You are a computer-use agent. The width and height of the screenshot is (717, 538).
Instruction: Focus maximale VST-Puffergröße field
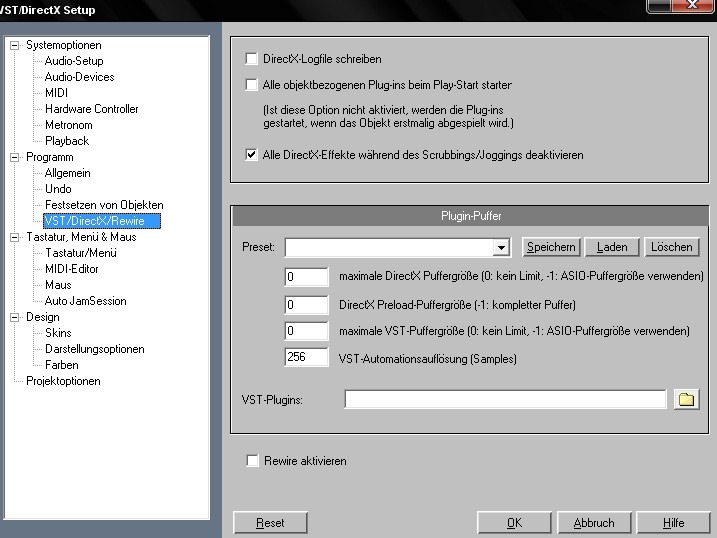click(306, 331)
